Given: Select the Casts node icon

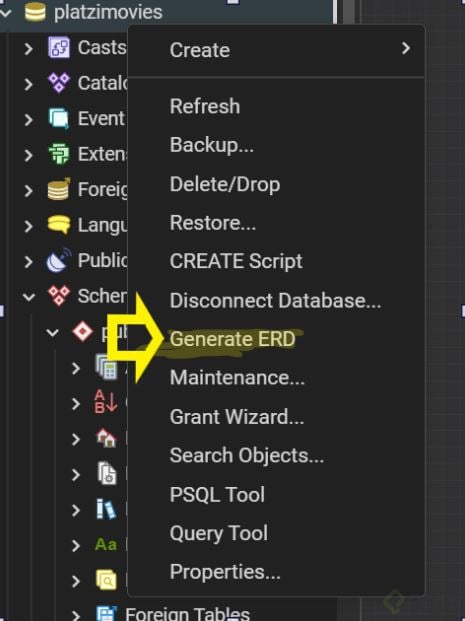Looking at the screenshot, I should 59,48.
